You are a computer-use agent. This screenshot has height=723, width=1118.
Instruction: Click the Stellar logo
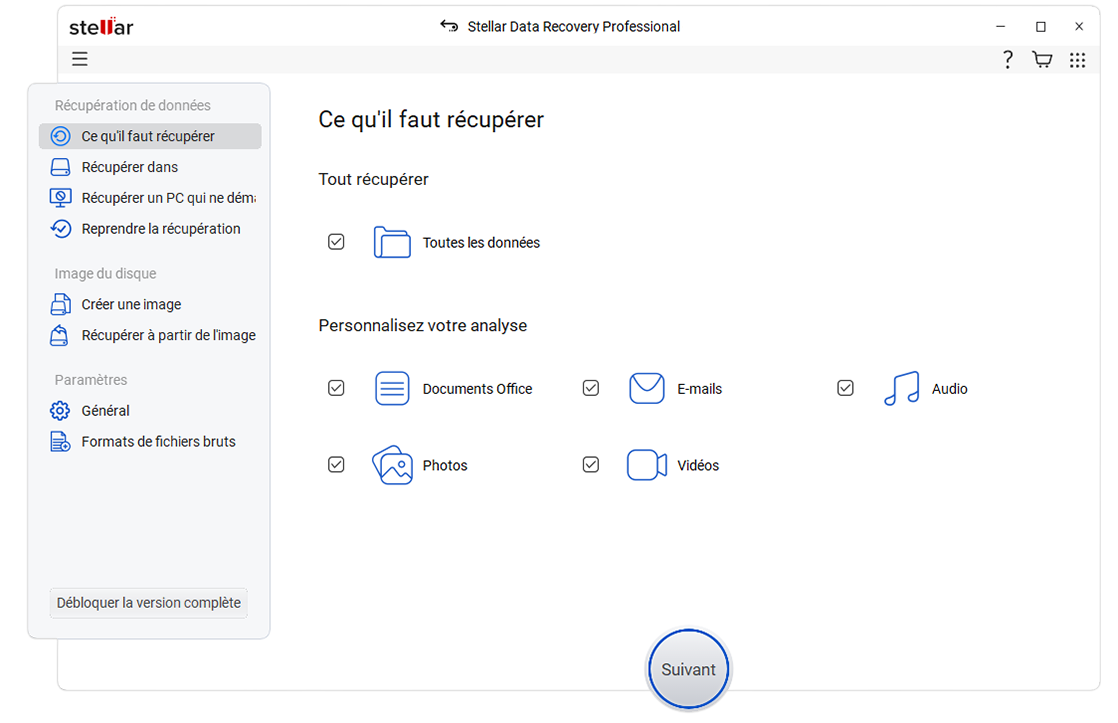[100, 27]
